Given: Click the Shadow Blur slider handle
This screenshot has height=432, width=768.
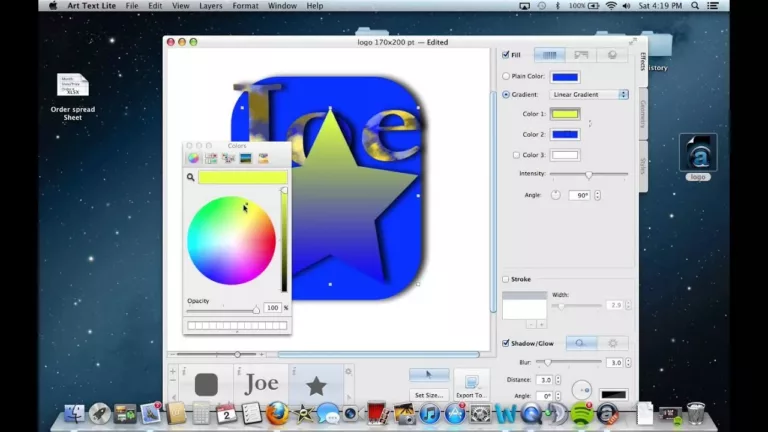Looking at the screenshot, I should point(548,362).
